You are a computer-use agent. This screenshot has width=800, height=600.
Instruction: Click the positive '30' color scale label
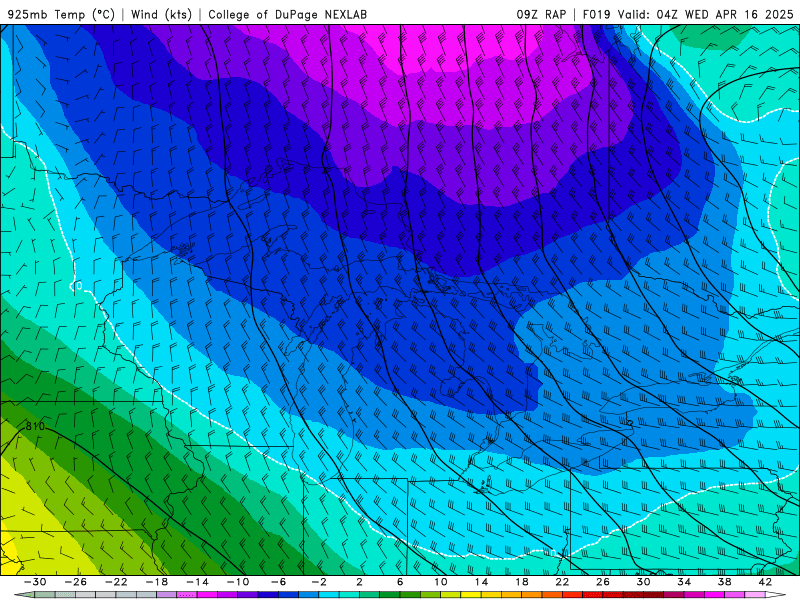pyautogui.click(x=643, y=582)
